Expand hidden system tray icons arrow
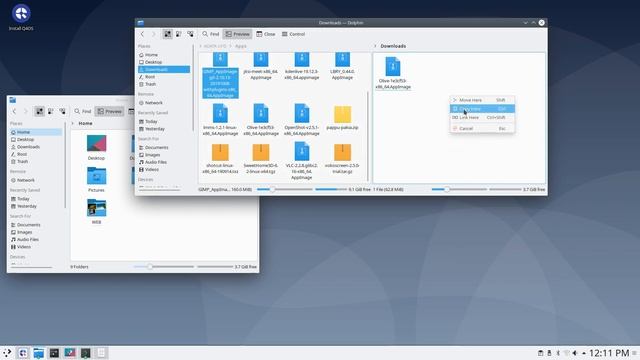This screenshot has height=360, width=640. point(584,353)
